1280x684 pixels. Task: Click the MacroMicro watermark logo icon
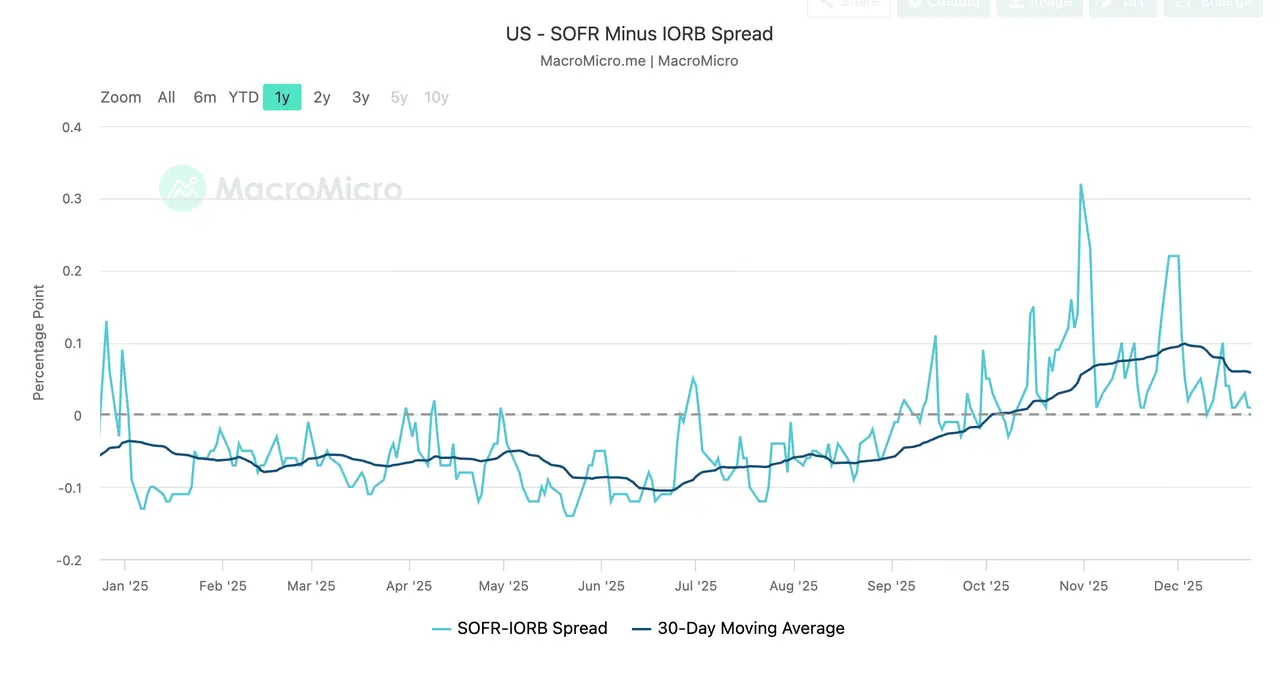[183, 188]
